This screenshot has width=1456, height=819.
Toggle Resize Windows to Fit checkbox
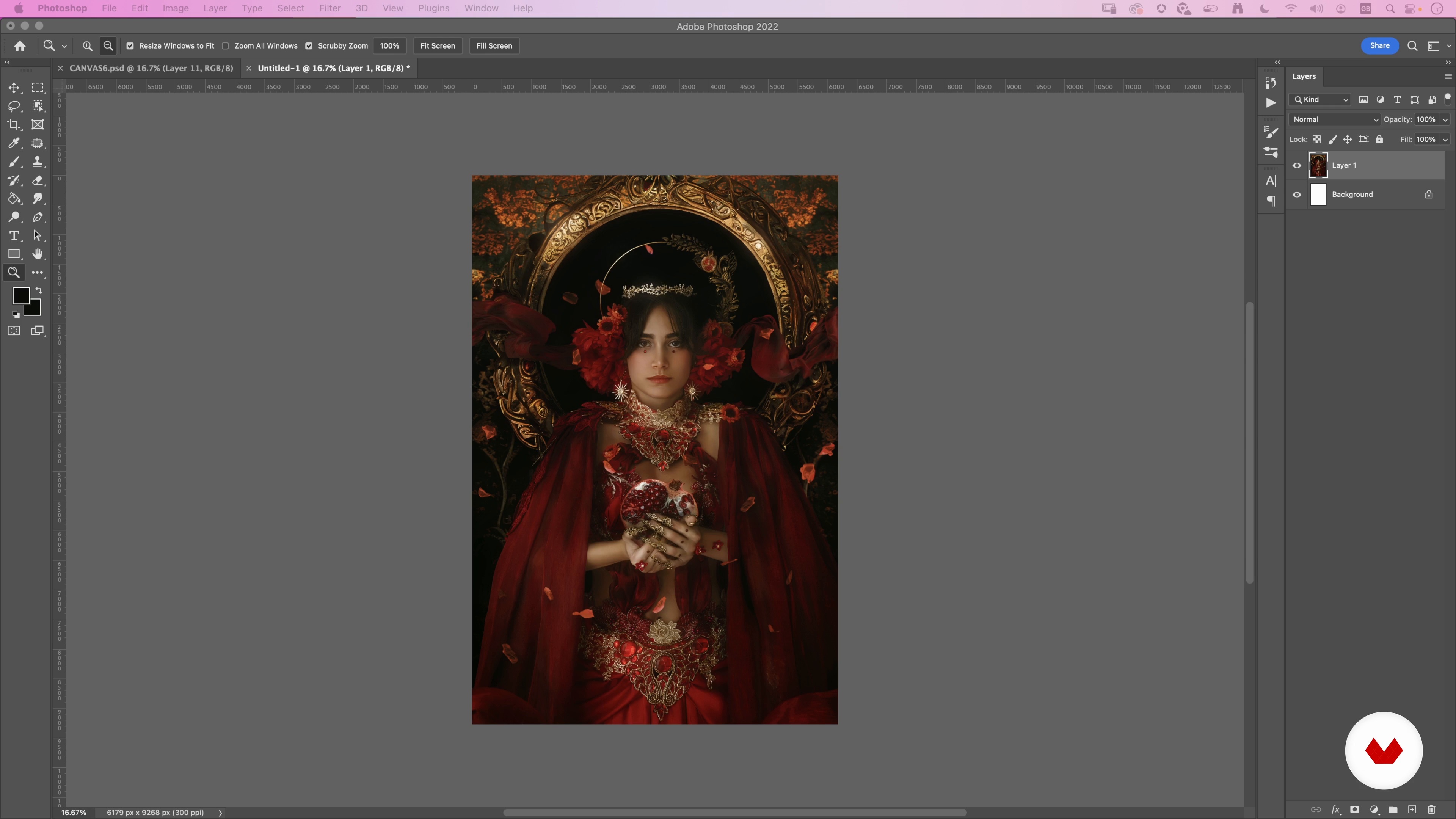130,46
